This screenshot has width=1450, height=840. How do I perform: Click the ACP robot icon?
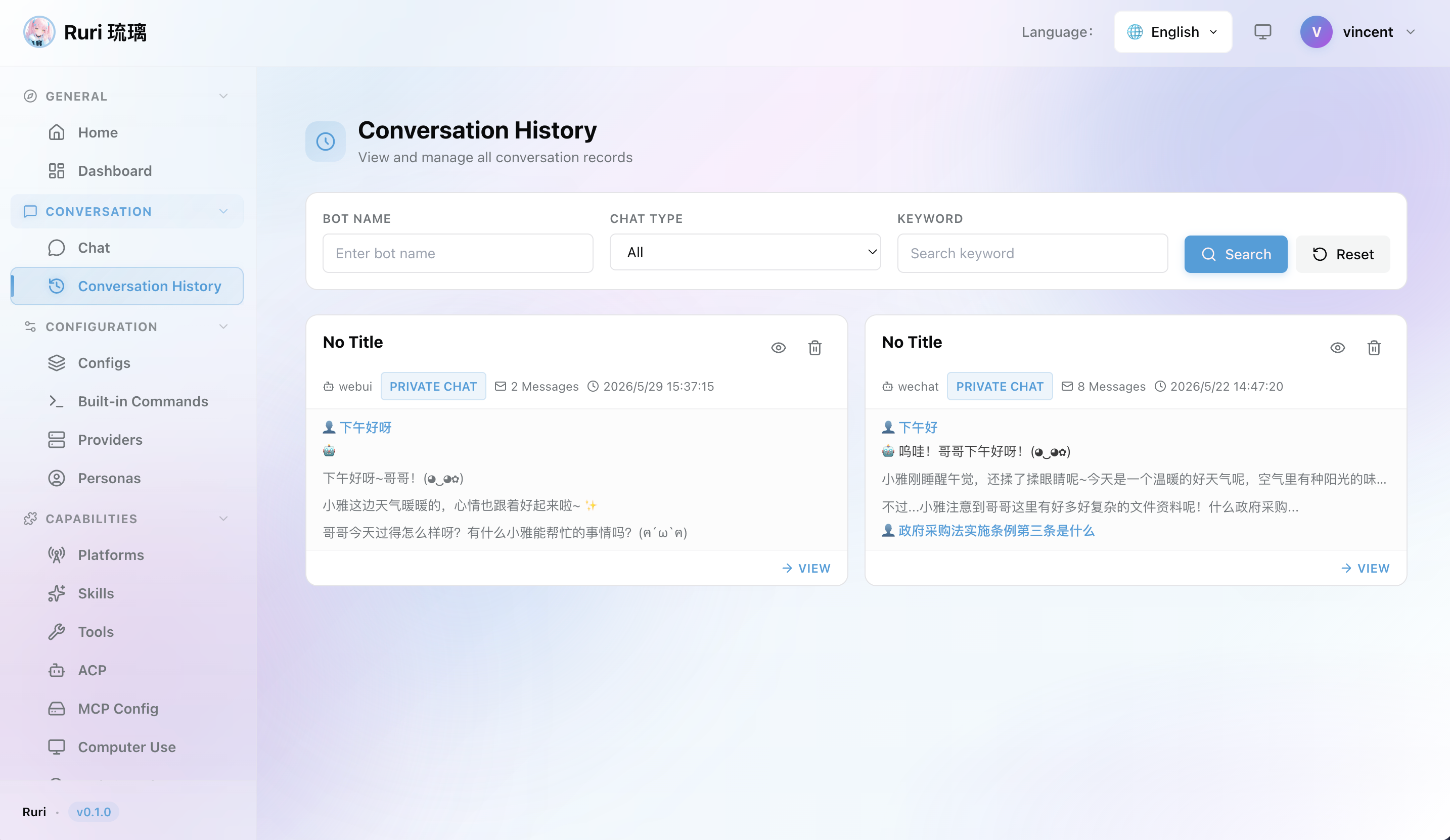click(57, 670)
